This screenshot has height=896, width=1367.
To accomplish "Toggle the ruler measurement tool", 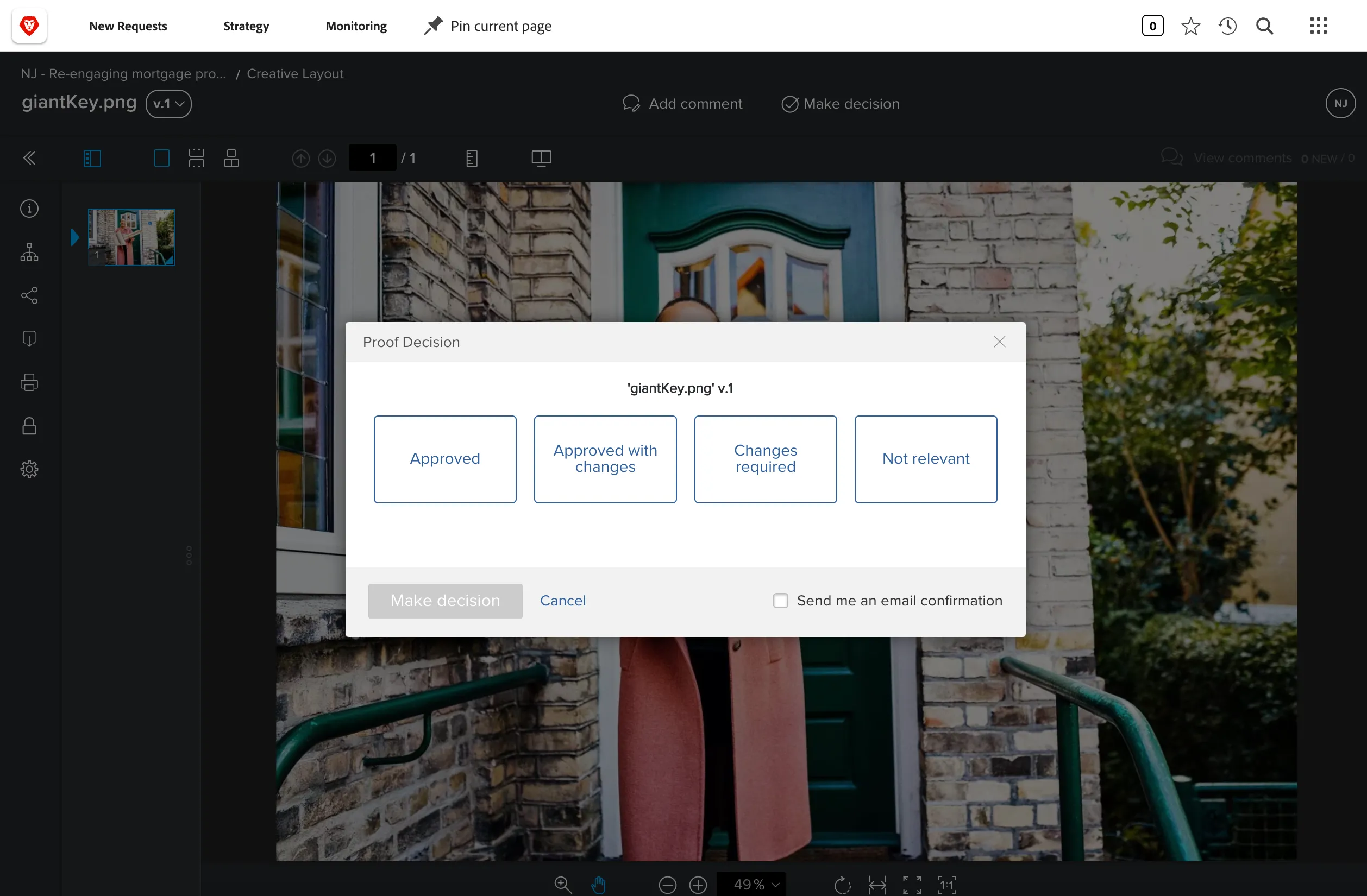I will (x=472, y=158).
